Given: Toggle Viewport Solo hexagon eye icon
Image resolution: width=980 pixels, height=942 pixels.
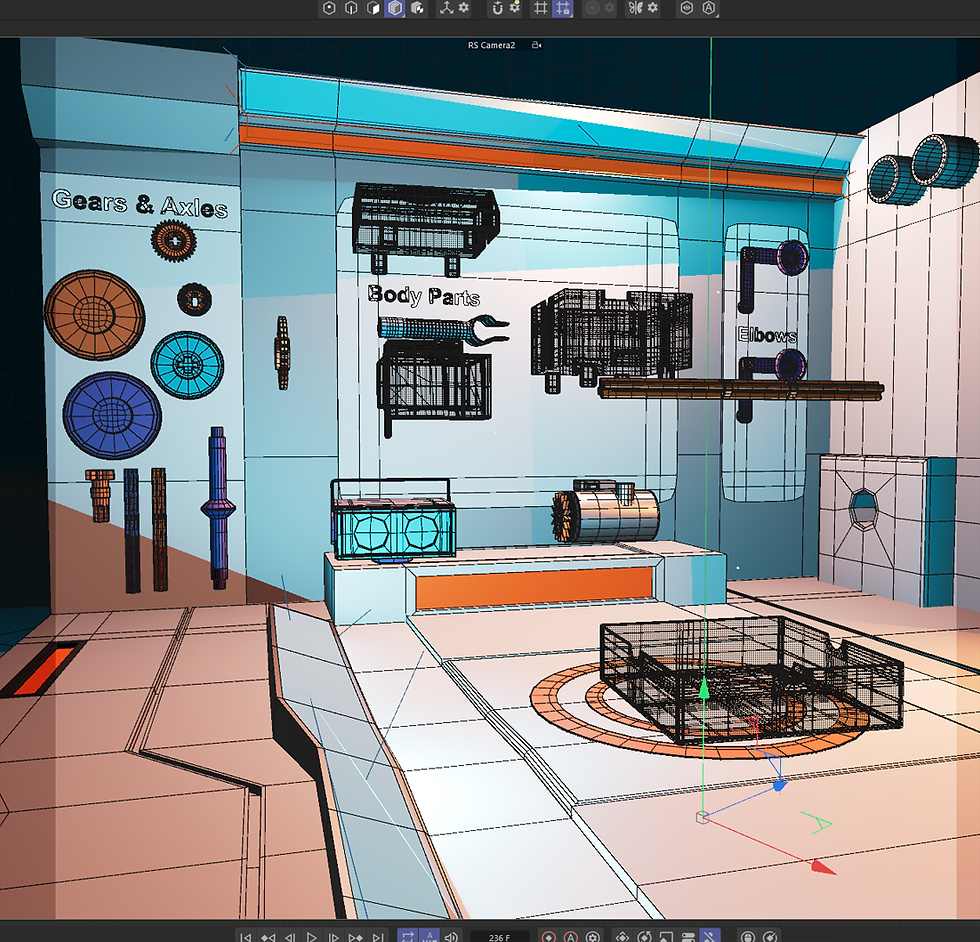Looking at the screenshot, I should pyautogui.click(x=687, y=8).
